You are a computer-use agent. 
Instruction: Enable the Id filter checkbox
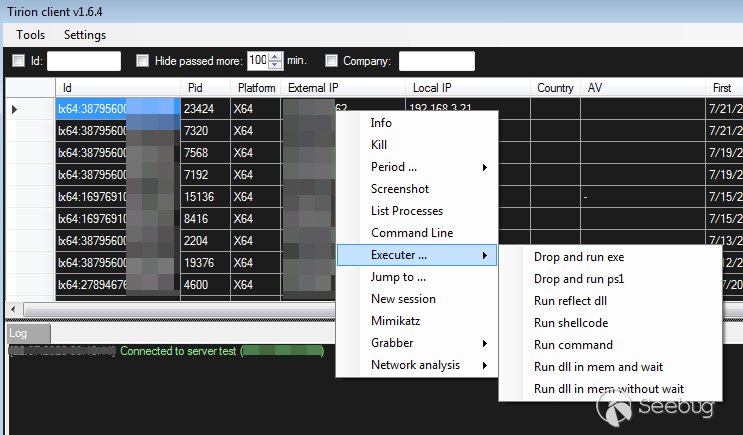click(18, 61)
